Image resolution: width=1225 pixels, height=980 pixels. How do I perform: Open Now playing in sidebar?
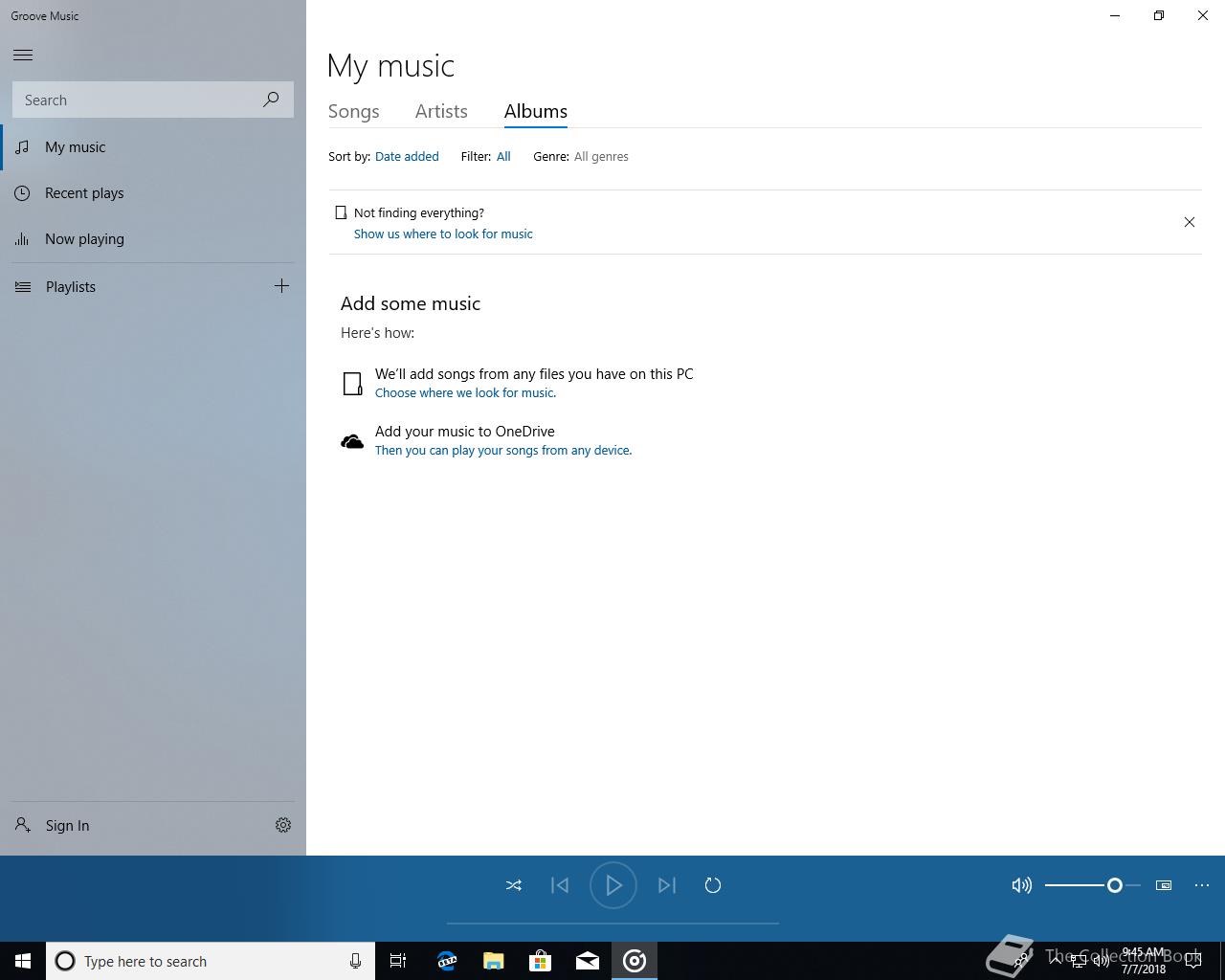click(x=153, y=239)
